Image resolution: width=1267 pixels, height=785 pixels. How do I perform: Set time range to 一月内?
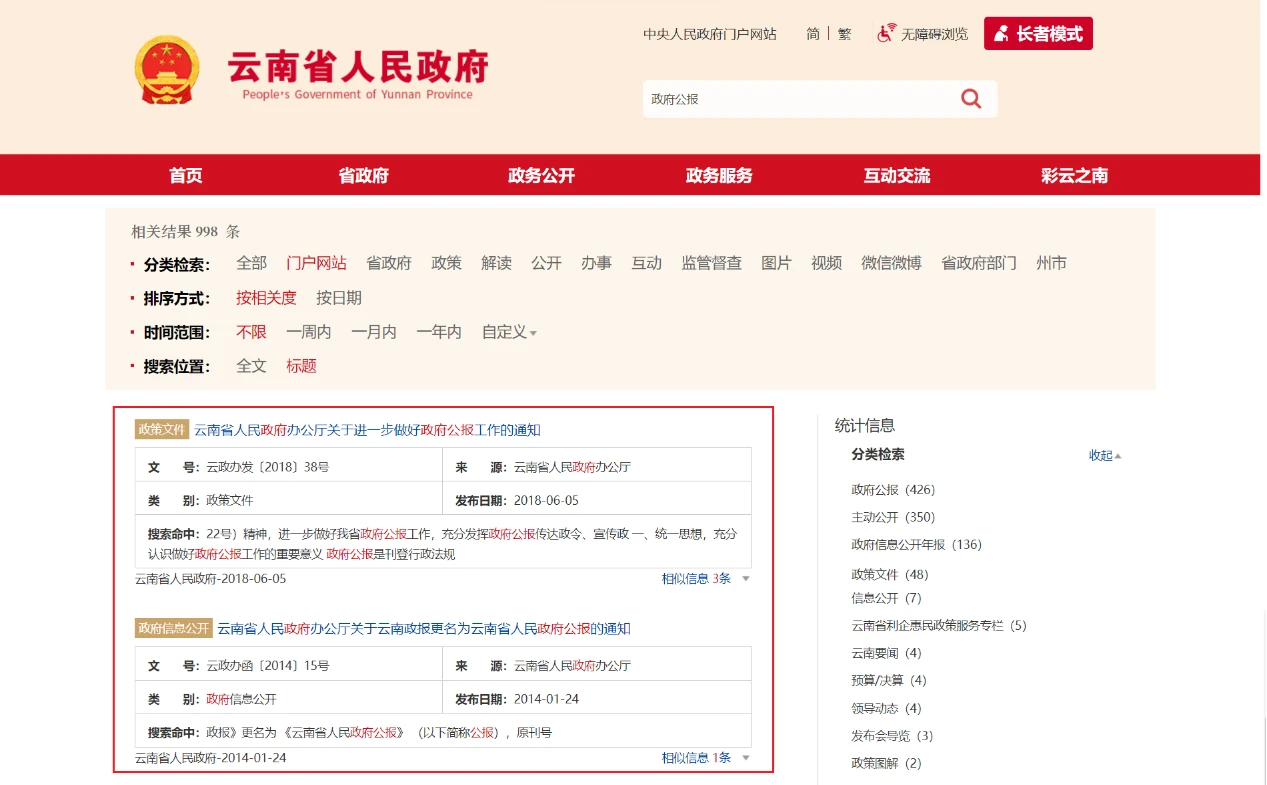tap(374, 332)
